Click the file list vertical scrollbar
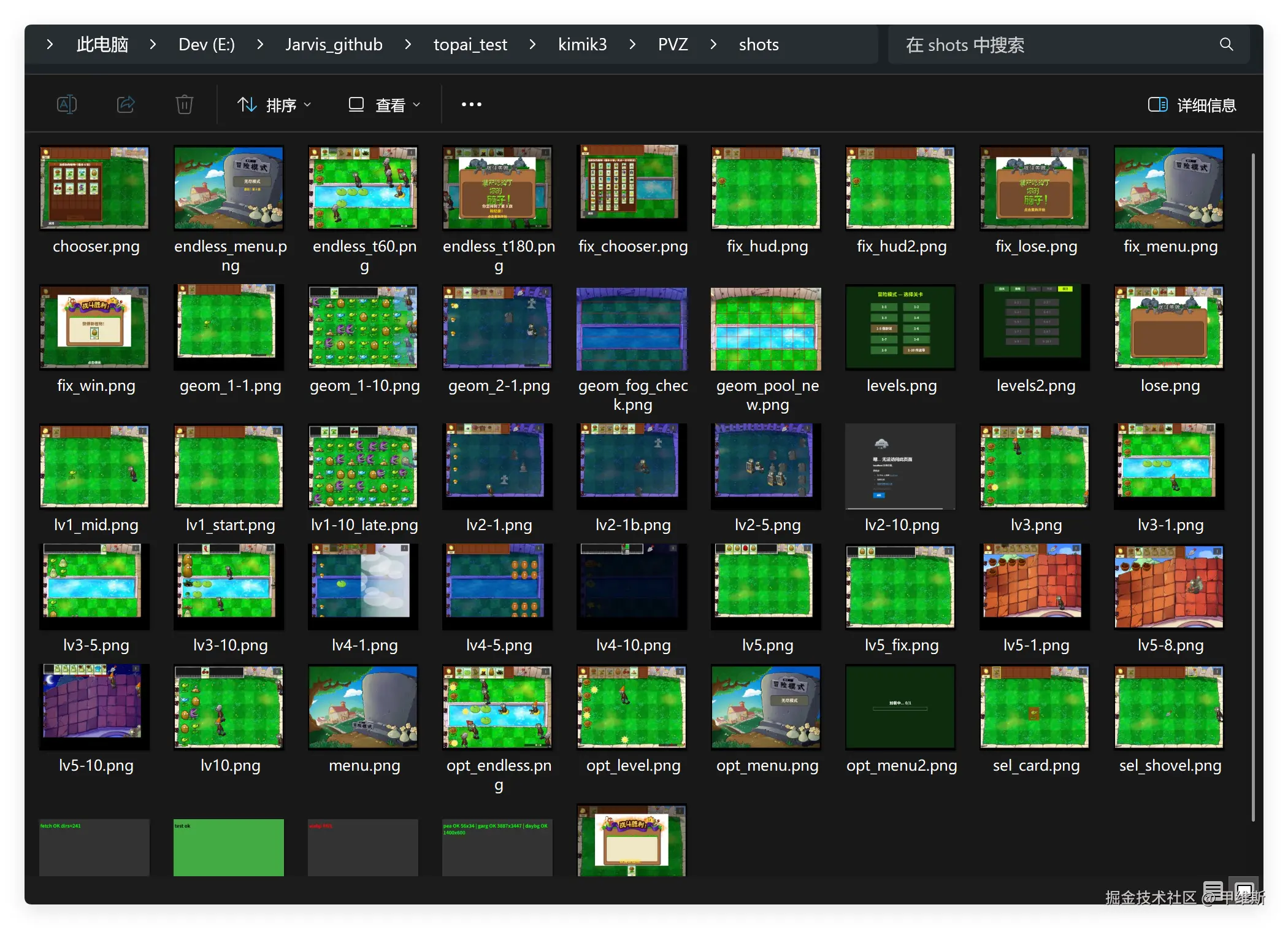 click(1253, 487)
